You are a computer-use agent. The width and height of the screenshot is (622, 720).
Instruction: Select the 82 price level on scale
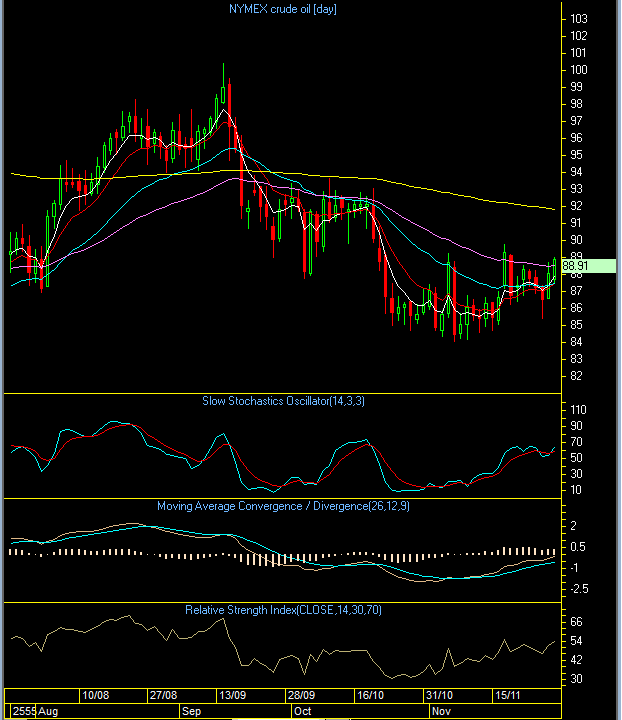(x=575, y=377)
